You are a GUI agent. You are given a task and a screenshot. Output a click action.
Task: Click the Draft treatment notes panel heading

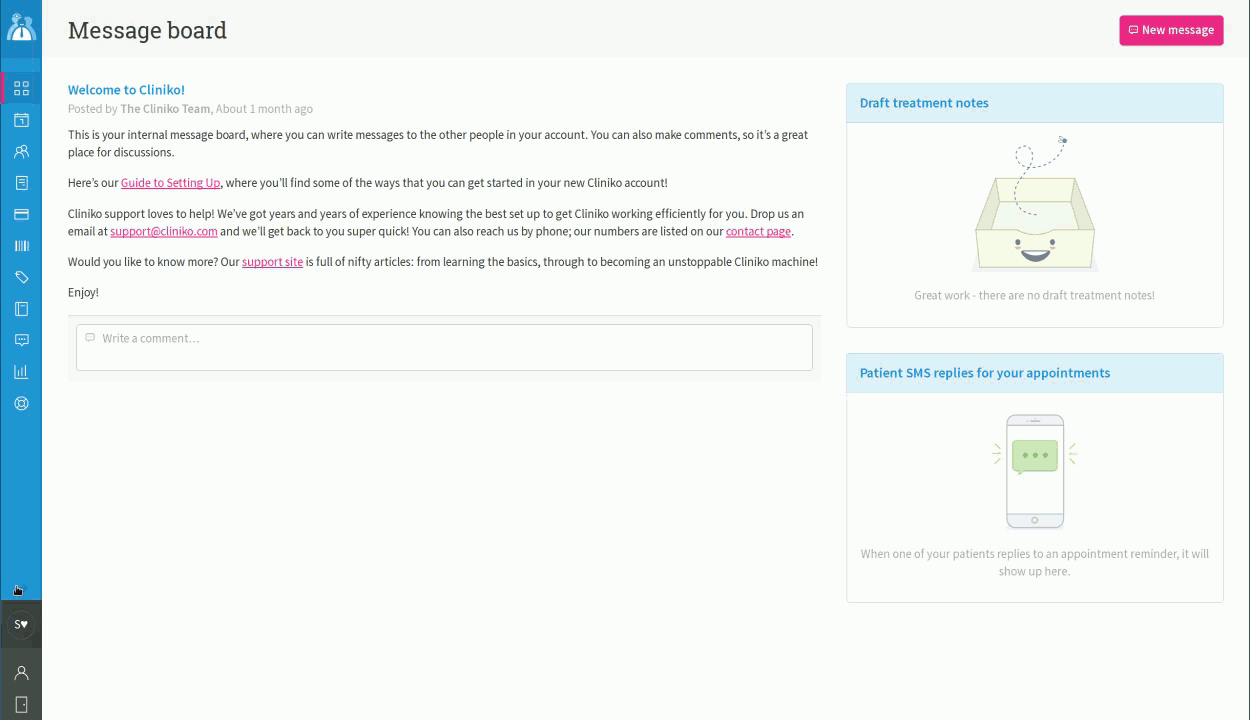924,103
